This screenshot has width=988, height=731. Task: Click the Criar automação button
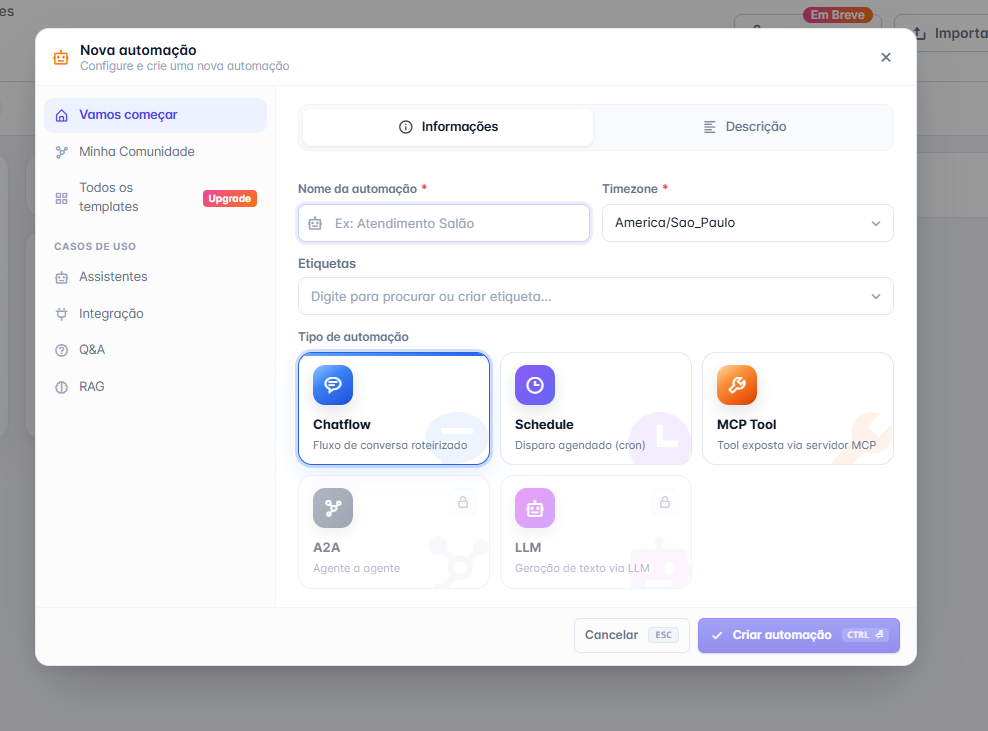pyautogui.click(x=798, y=635)
